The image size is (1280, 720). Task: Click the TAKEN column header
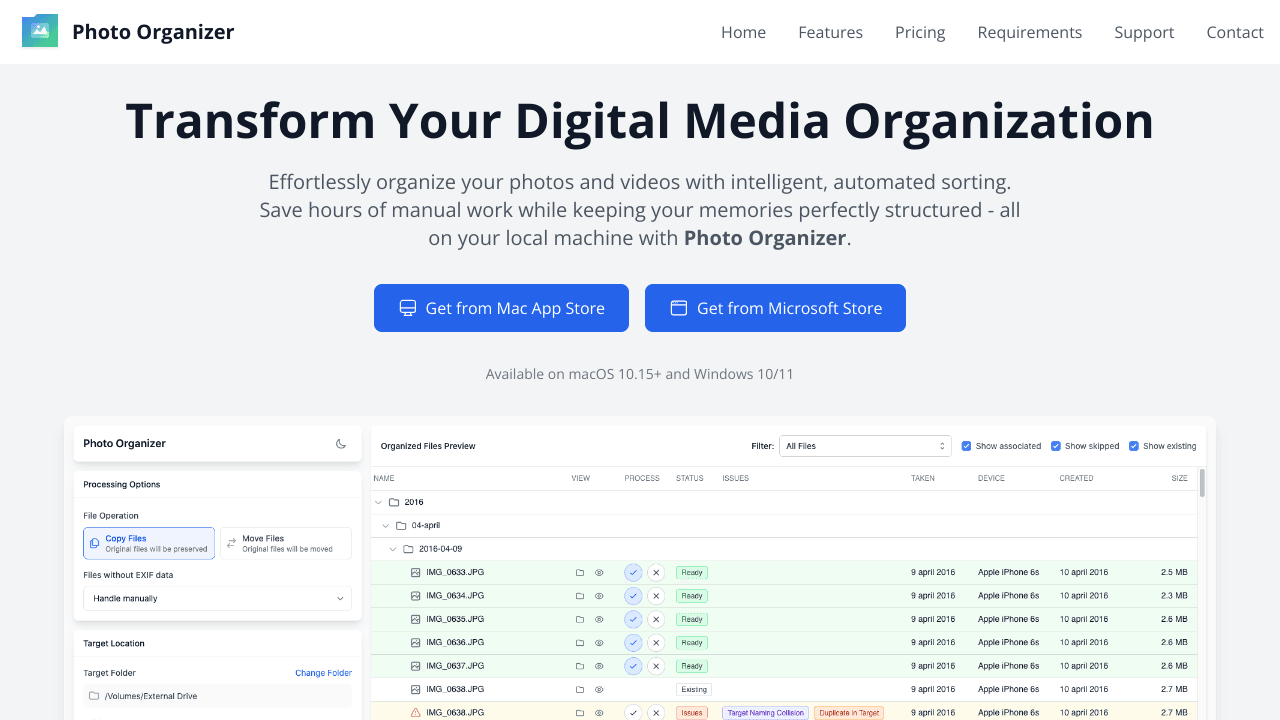coord(923,478)
